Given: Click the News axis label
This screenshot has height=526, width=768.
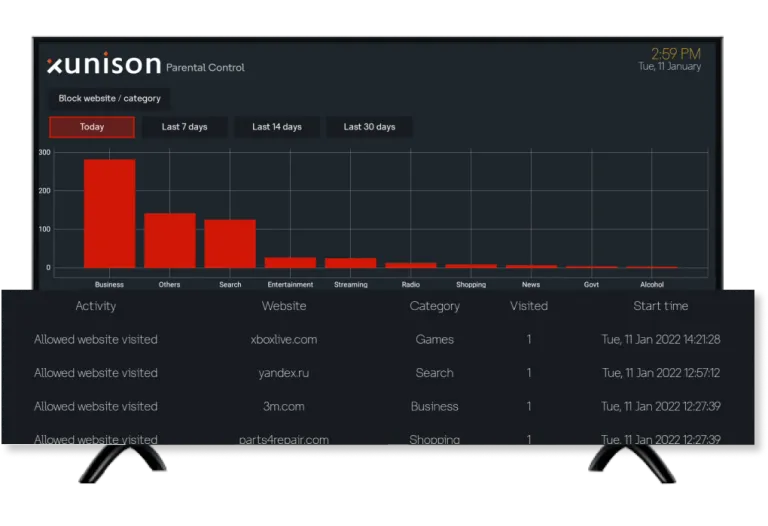Looking at the screenshot, I should pos(531,285).
